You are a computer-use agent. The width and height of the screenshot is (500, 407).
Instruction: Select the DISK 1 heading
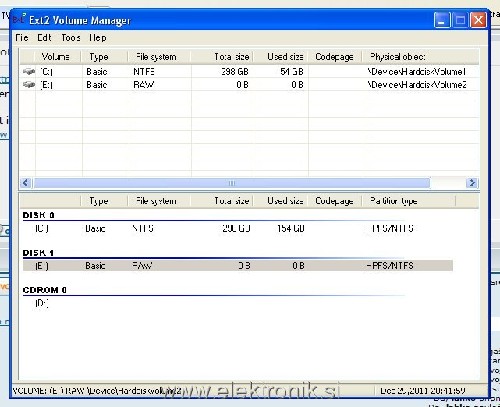[38, 253]
